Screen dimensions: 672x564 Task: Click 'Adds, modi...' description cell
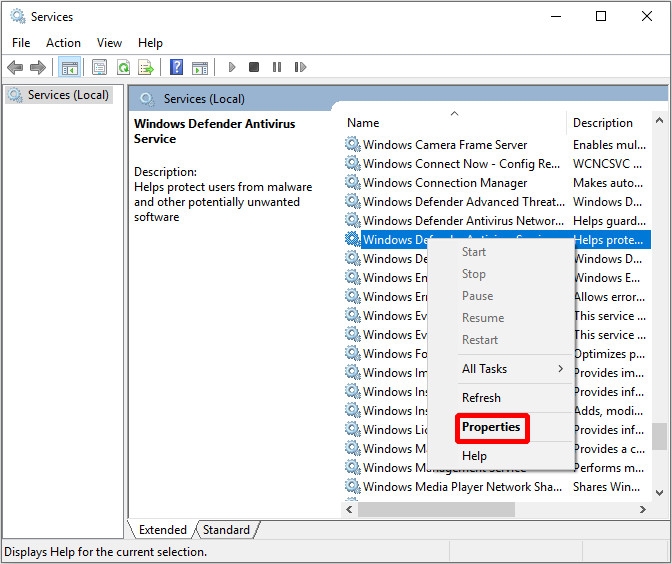609,411
